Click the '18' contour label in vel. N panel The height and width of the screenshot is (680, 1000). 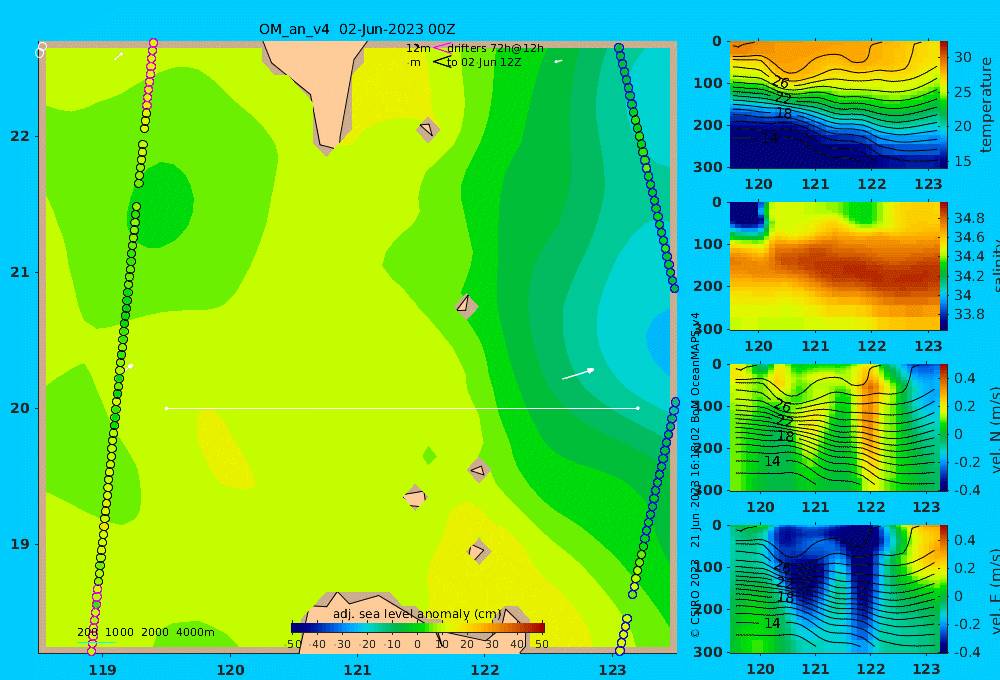pos(786,436)
